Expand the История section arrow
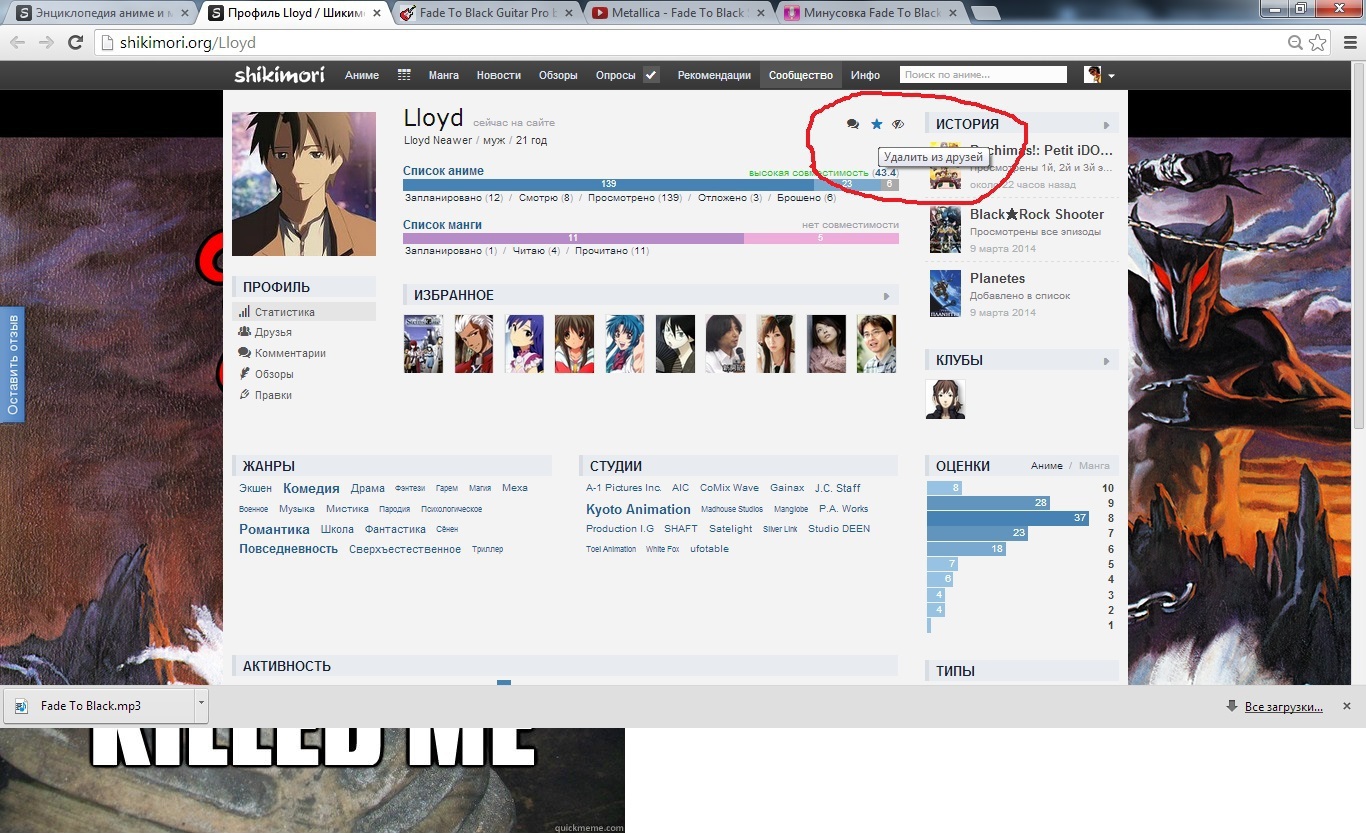The image size is (1366, 833). 1106,125
